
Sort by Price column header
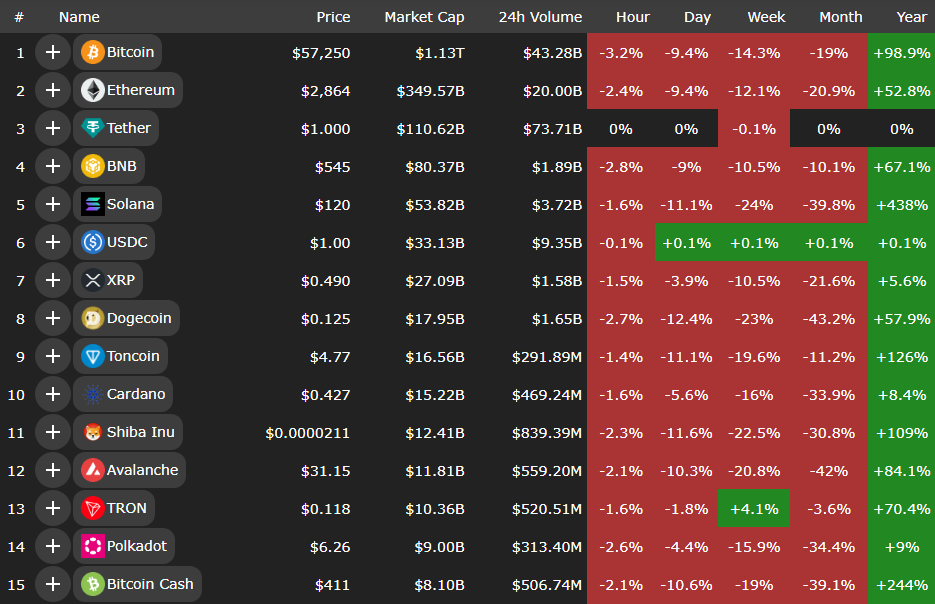pyautogui.click(x=333, y=17)
